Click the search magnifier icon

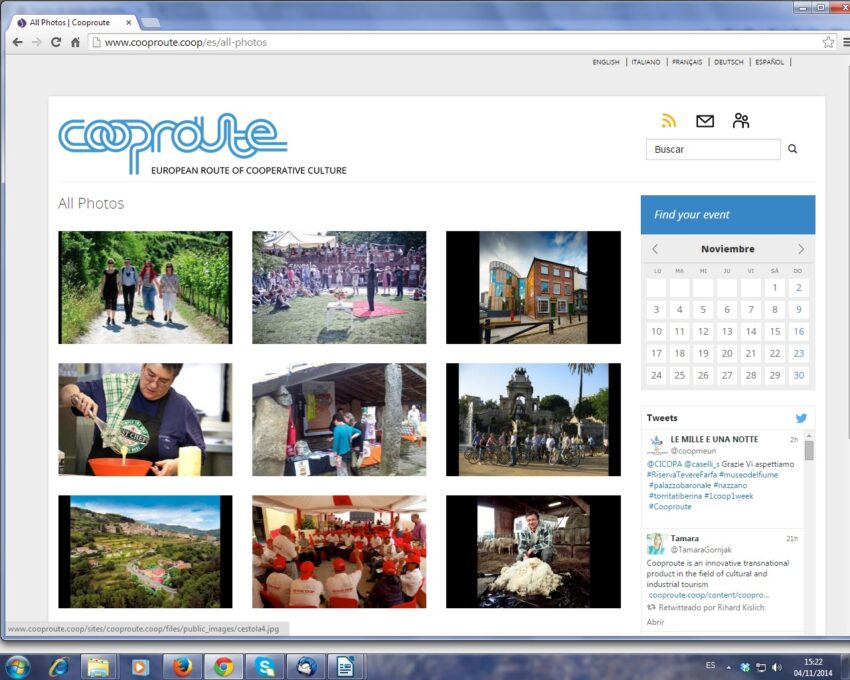click(x=793, y=149)
